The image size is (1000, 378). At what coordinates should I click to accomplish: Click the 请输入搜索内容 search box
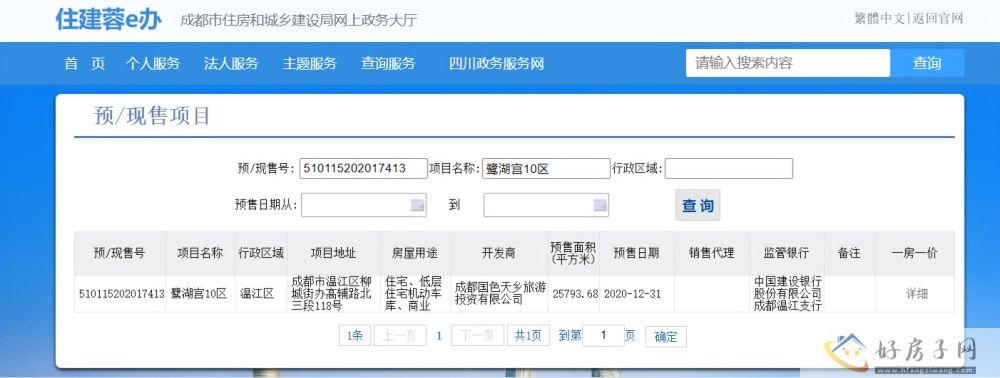click(788, 63)
